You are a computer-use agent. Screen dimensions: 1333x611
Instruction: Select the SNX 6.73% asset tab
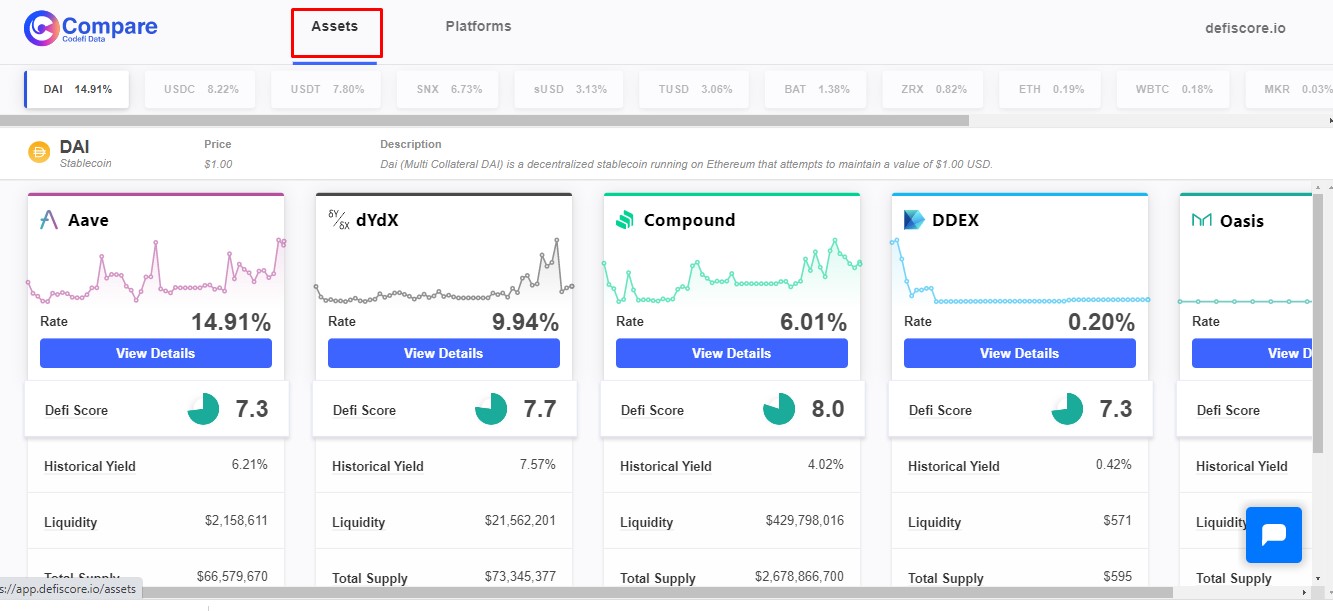point(450,89)
